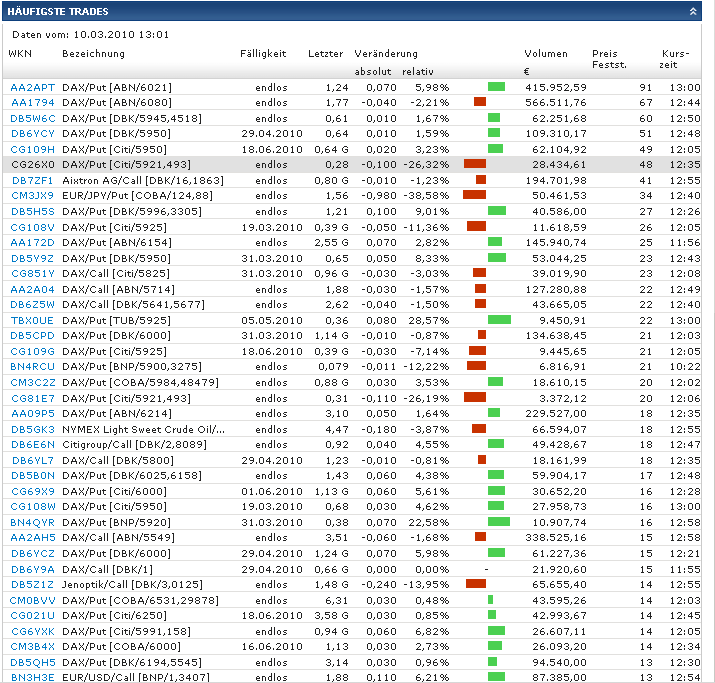Open WKN link AA2A04
The width and height of the screenshot is (715, 683).
point(32,290)
